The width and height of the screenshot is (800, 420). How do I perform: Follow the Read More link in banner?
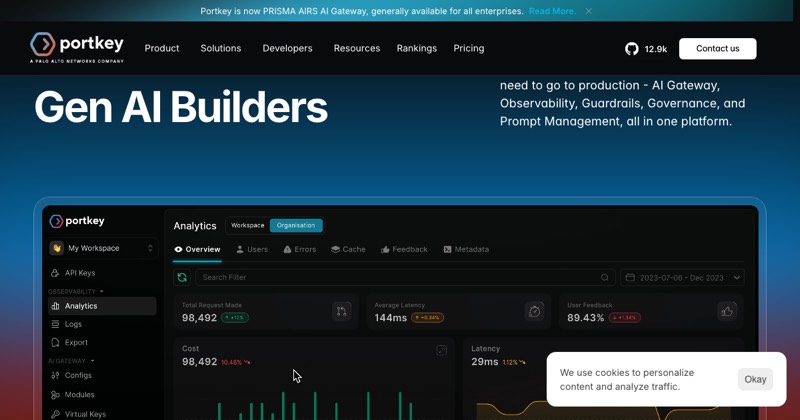pos(552,11)
